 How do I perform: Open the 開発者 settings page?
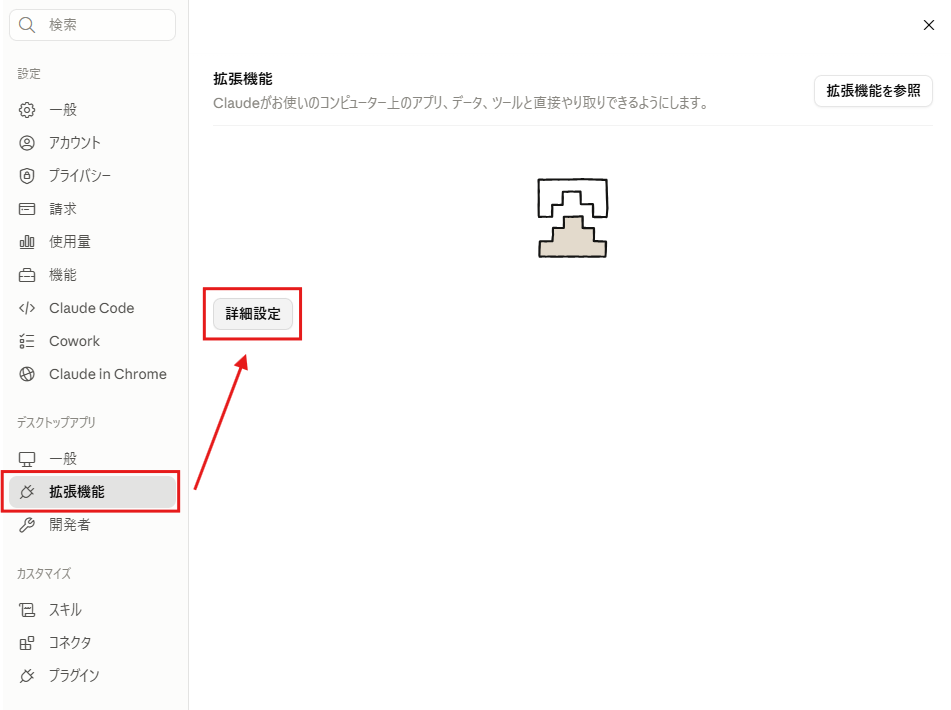coord(92,525)
